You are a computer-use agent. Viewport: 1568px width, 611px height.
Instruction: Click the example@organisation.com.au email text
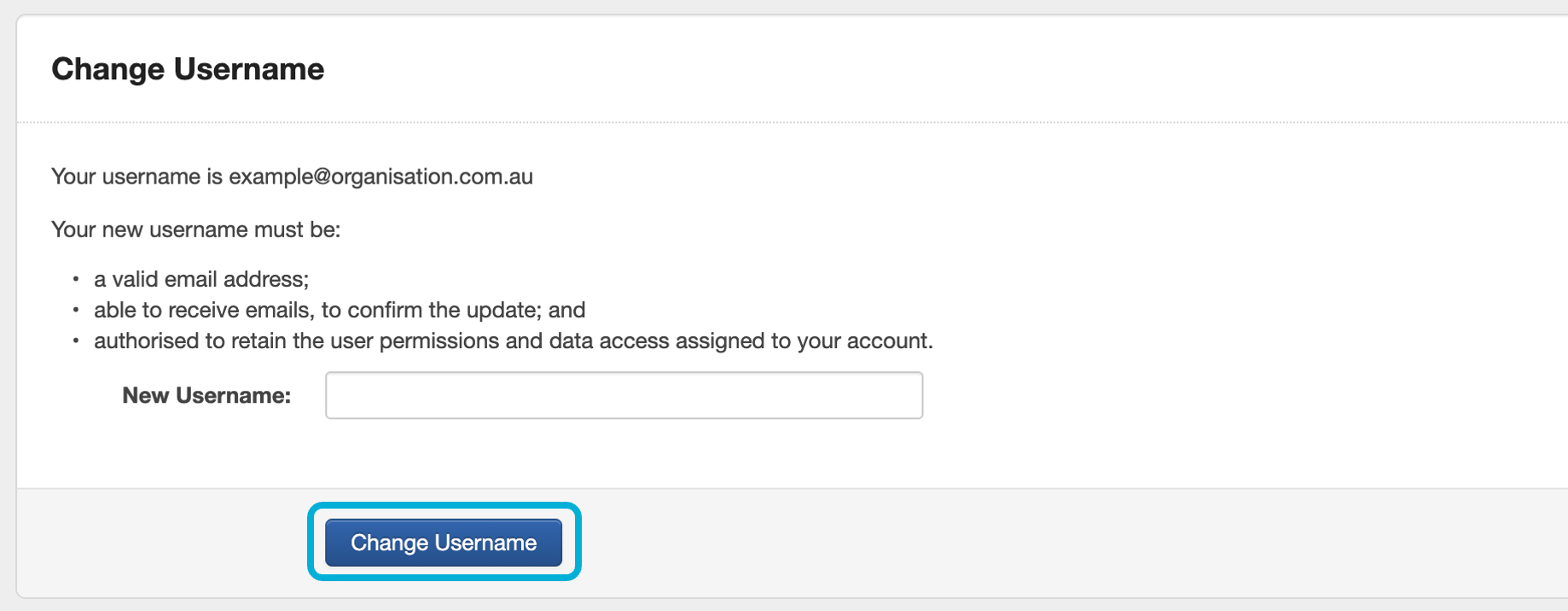pyautogui.click(x=380, y=177)
